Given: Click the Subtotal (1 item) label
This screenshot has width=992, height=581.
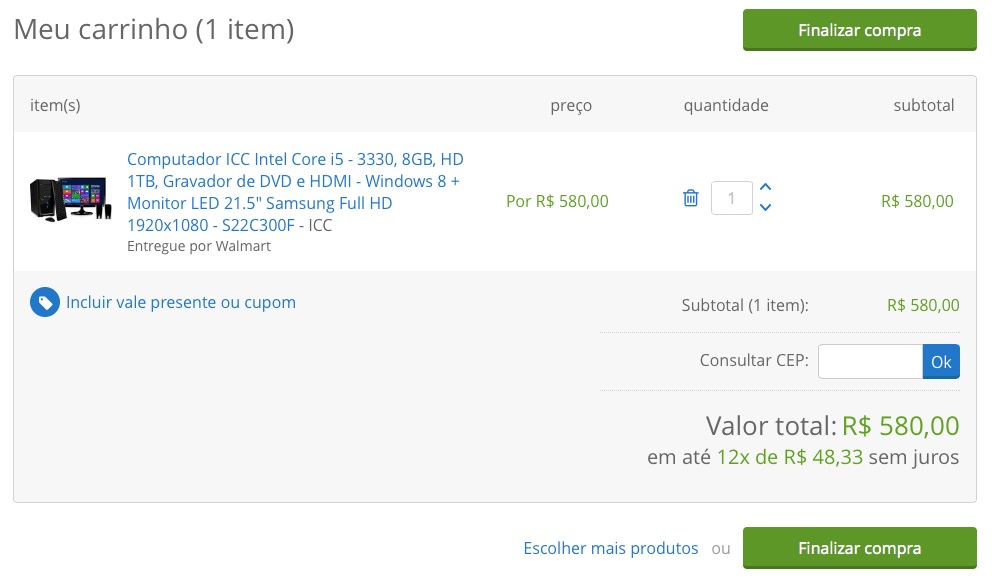Looking at the screenshot, I should coord(745,305).
